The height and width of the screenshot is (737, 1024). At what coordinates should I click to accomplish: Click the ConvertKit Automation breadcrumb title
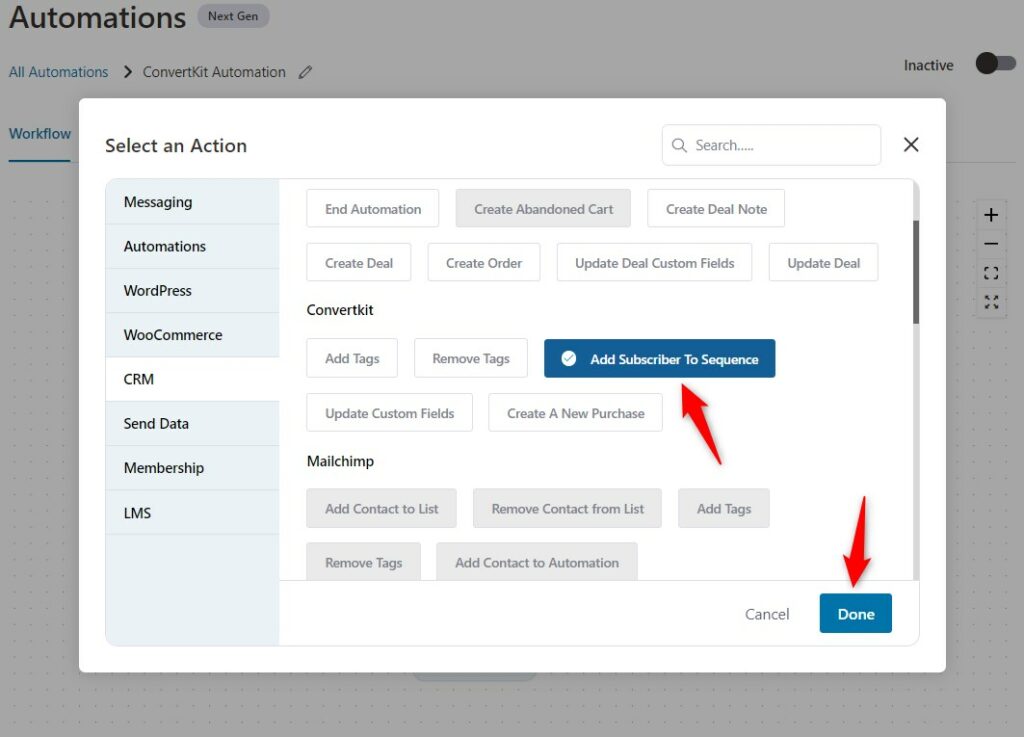[214, 72]
